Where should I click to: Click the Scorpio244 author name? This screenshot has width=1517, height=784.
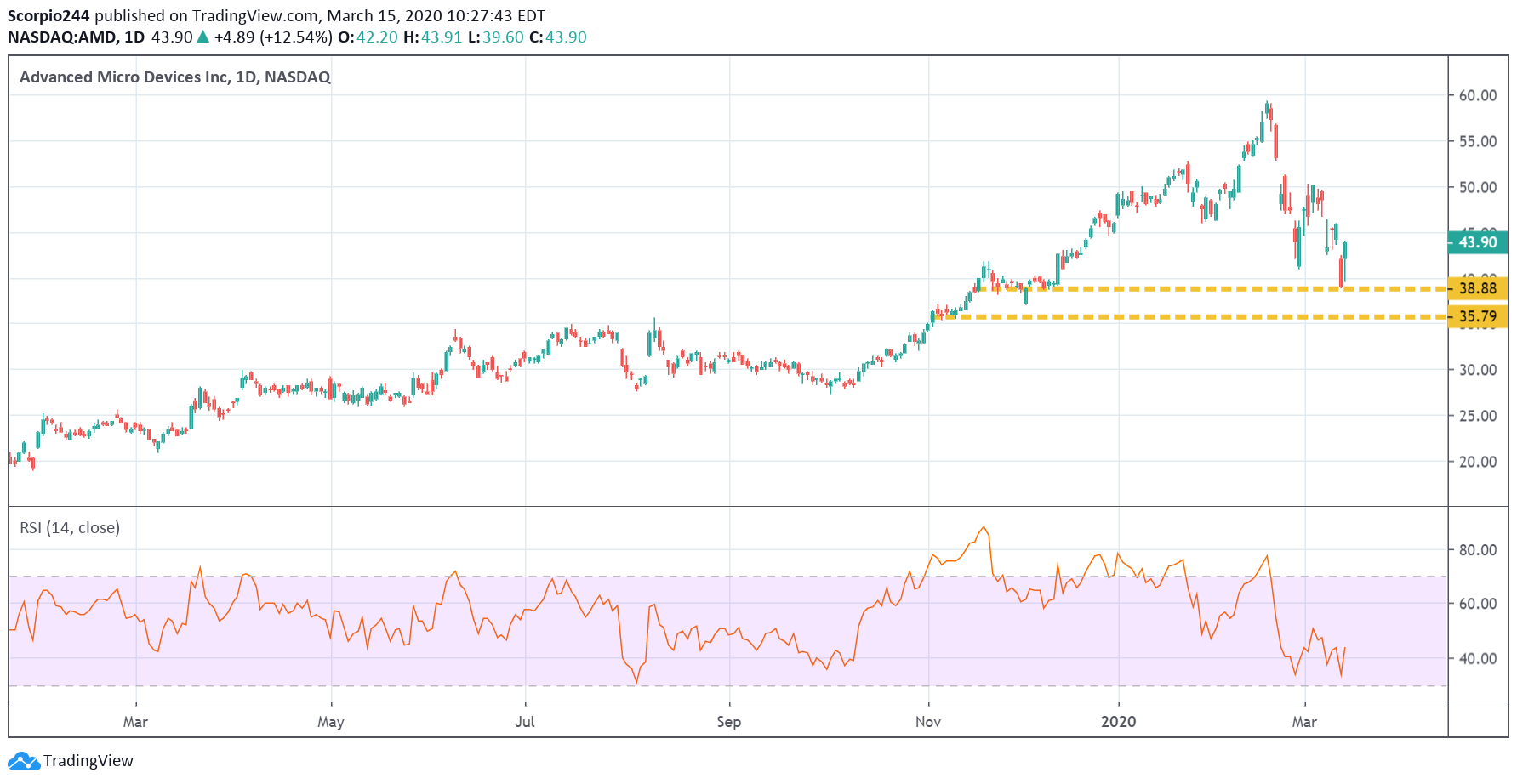(x=48, y=16)
